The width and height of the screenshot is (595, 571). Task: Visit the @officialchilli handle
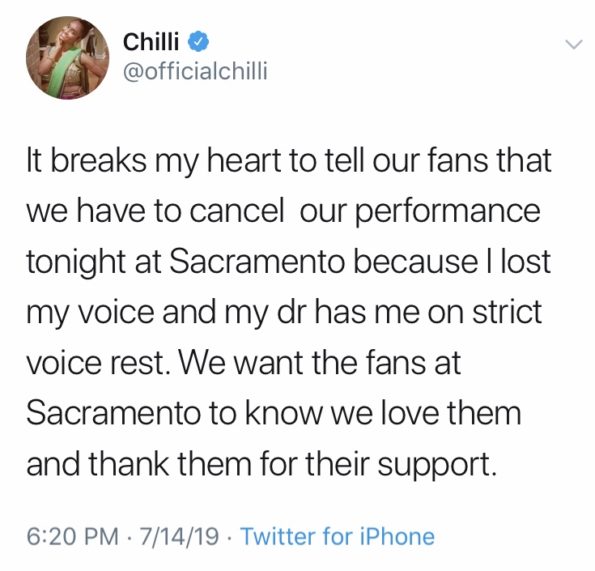tap(195, 71)
